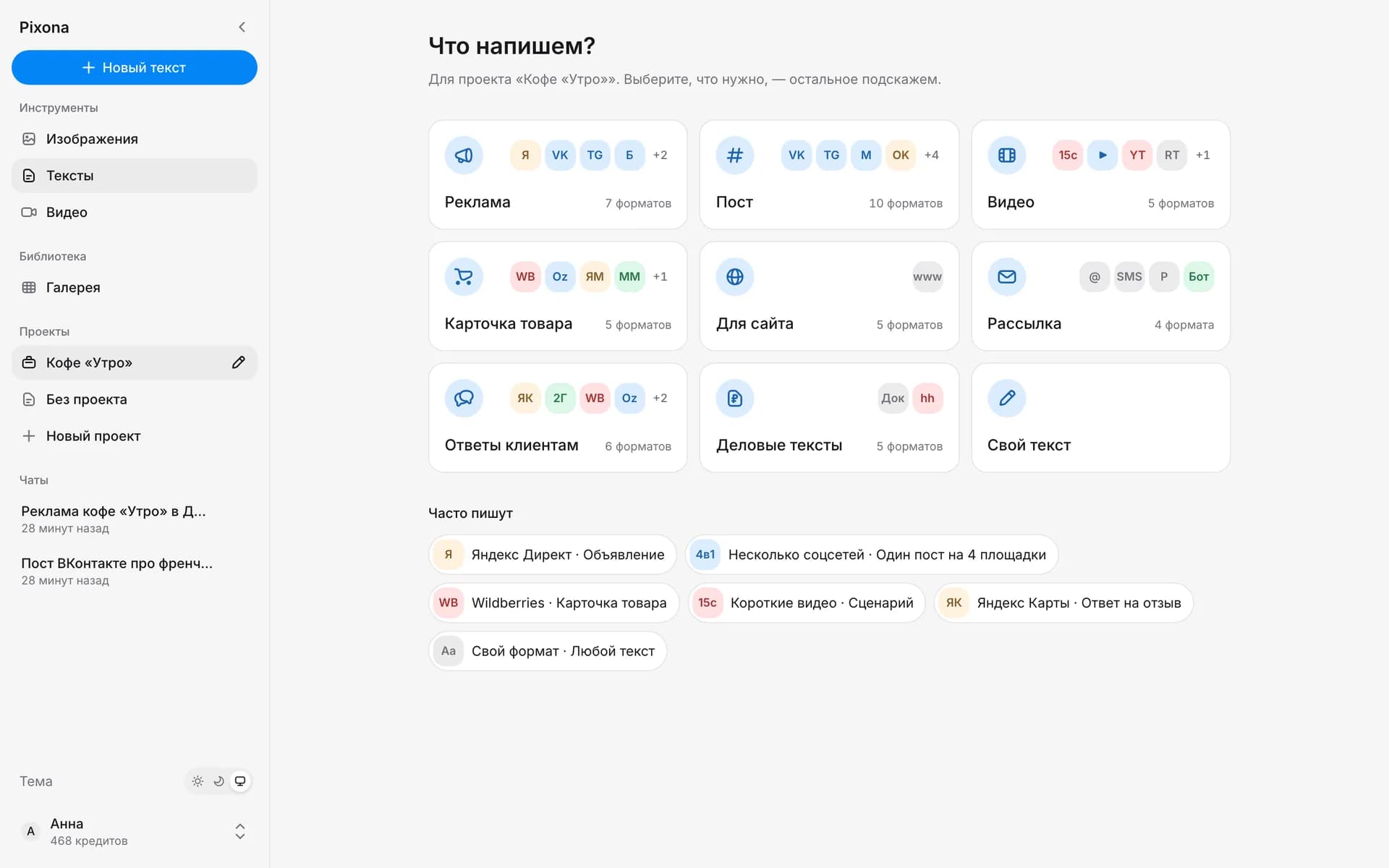Viewport: 1389px width, 868px height.
Task: Open Тексты in the sidebar
Action: (x=135, y=176)
